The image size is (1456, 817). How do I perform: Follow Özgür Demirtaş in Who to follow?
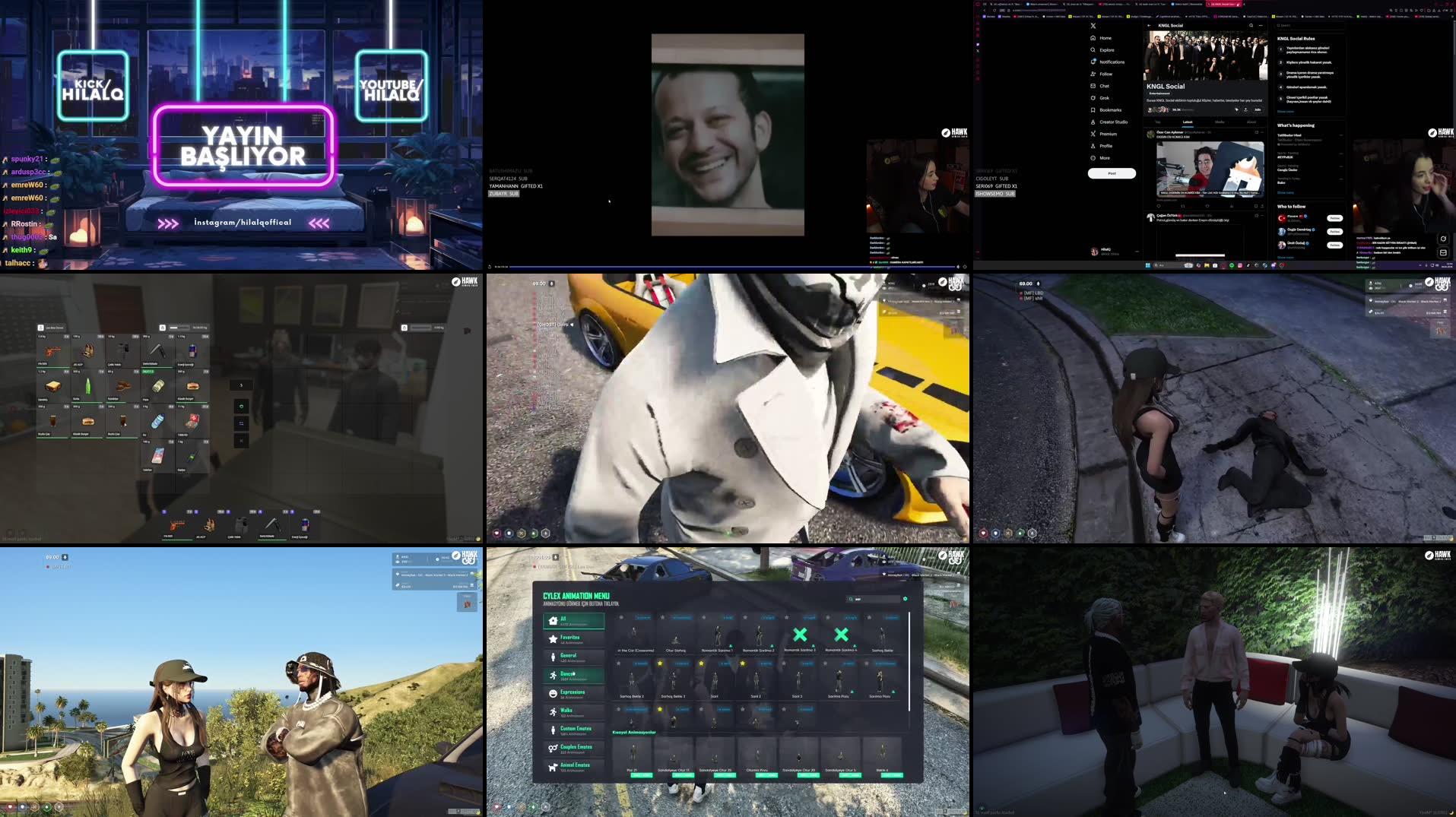point(1334,231)
